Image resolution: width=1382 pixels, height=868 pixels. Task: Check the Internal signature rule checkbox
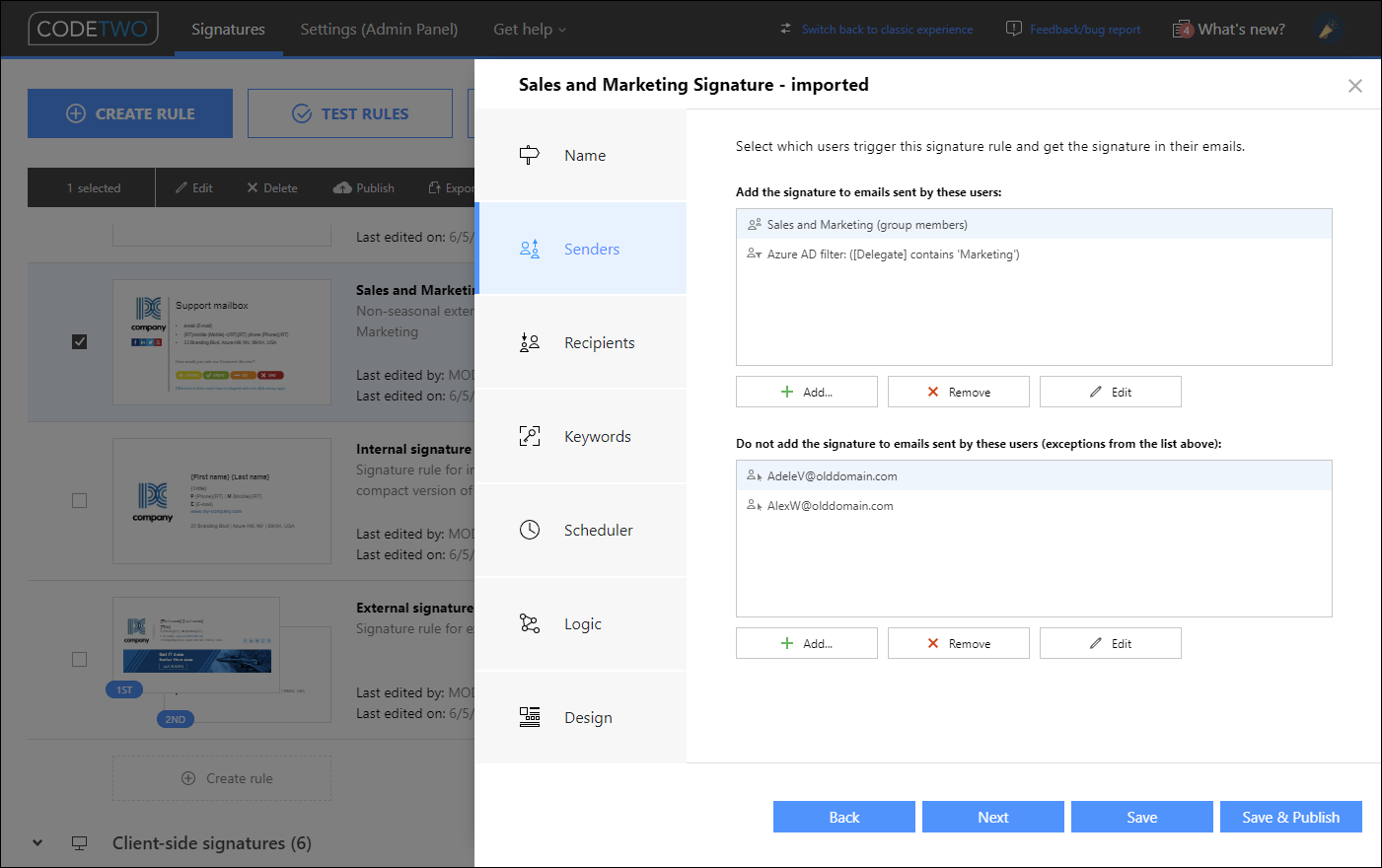80,500
